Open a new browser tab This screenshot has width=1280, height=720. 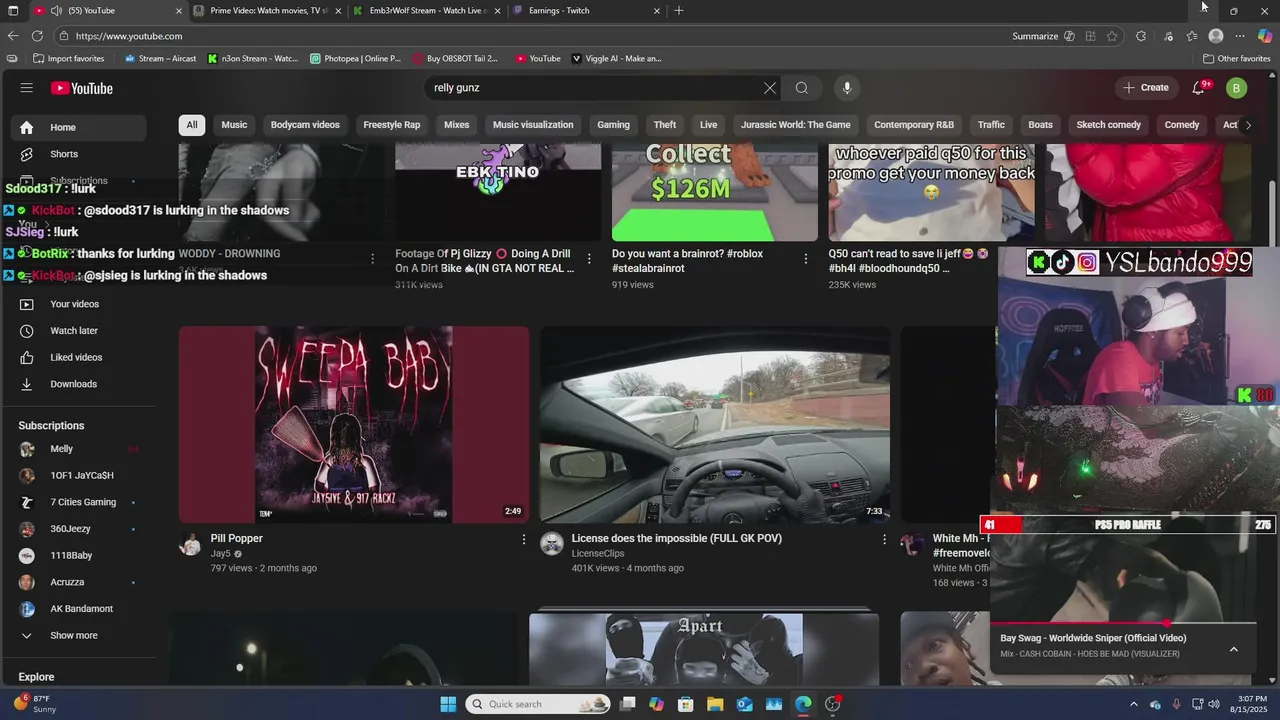click(x=679, y=10)
